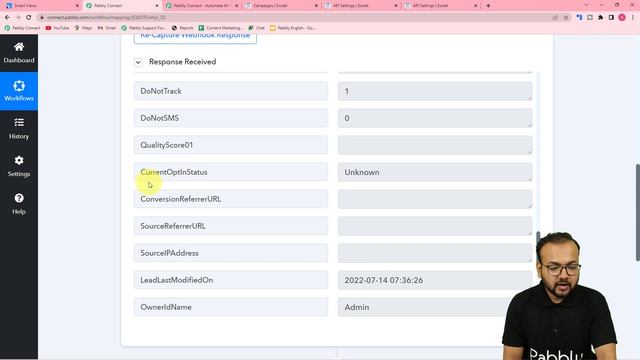The width and height of the screenshot is (640, 360).
Task: Click the ConversionReferrerURL field label
Action: pos(231,199)
